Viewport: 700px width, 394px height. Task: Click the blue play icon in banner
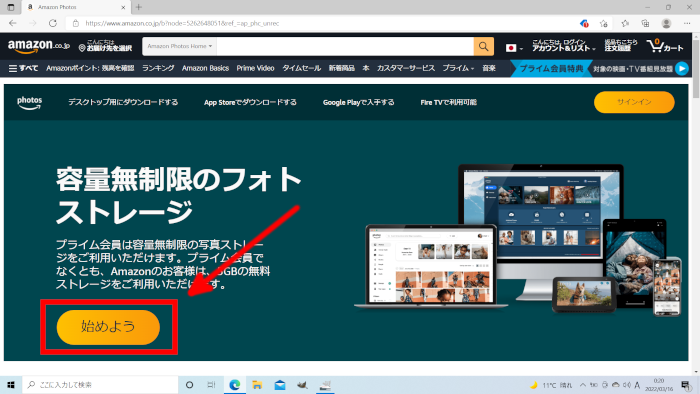[682, 69]
